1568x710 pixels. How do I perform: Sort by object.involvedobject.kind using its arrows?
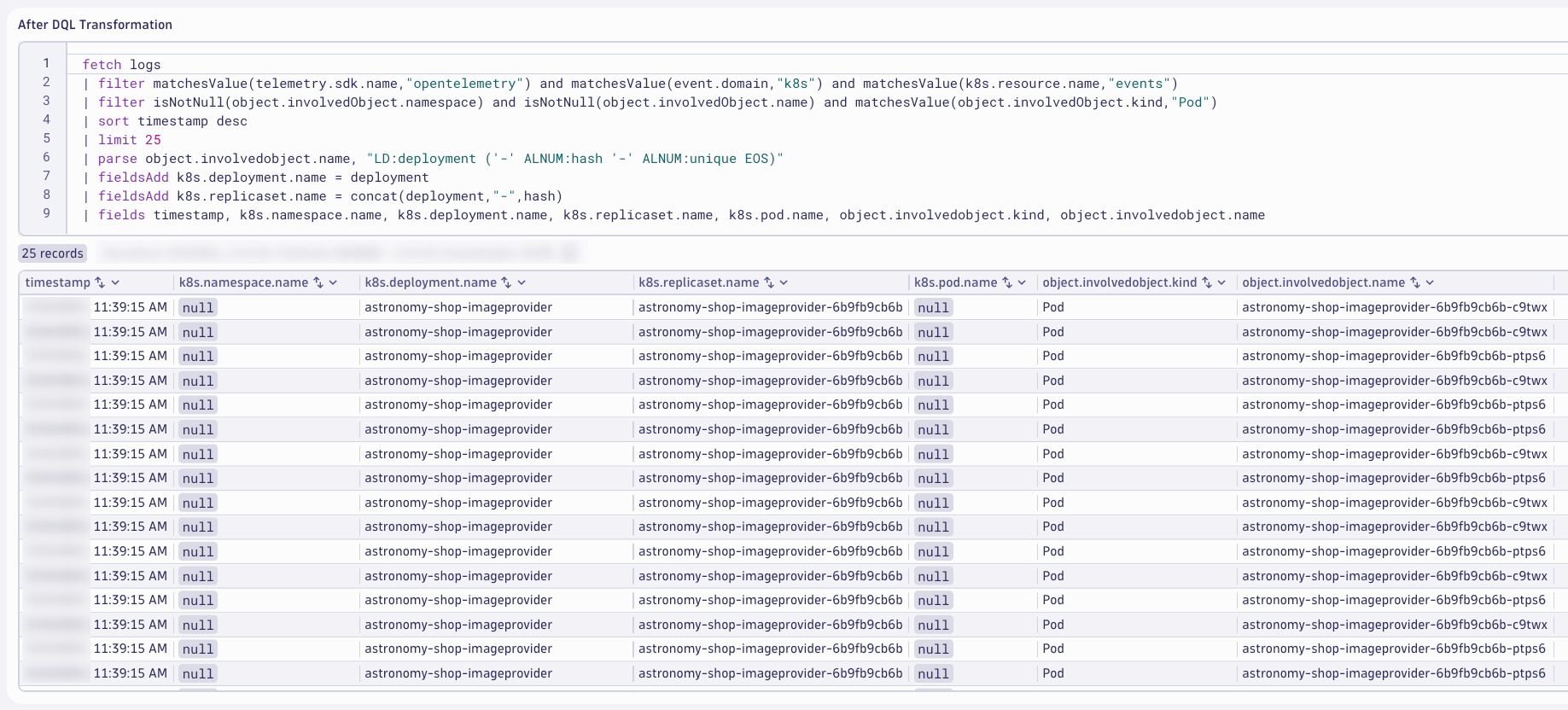pos(1207,282)
